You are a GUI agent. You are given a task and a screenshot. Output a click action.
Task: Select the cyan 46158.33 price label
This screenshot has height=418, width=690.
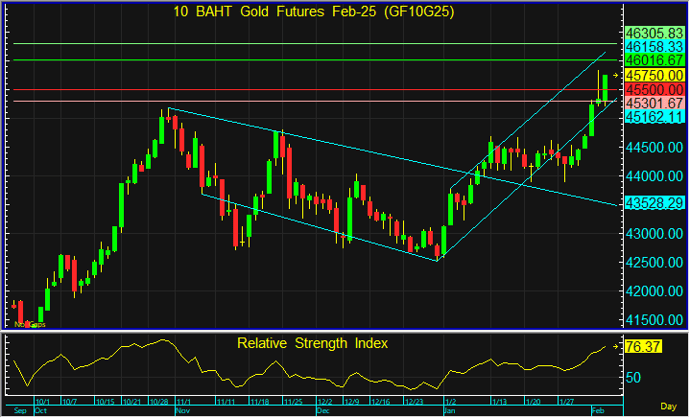point(654,46)
